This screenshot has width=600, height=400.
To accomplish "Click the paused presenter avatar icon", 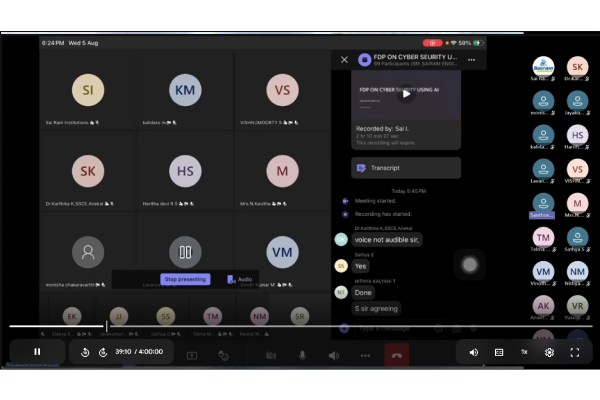I will tap(185, 252).
